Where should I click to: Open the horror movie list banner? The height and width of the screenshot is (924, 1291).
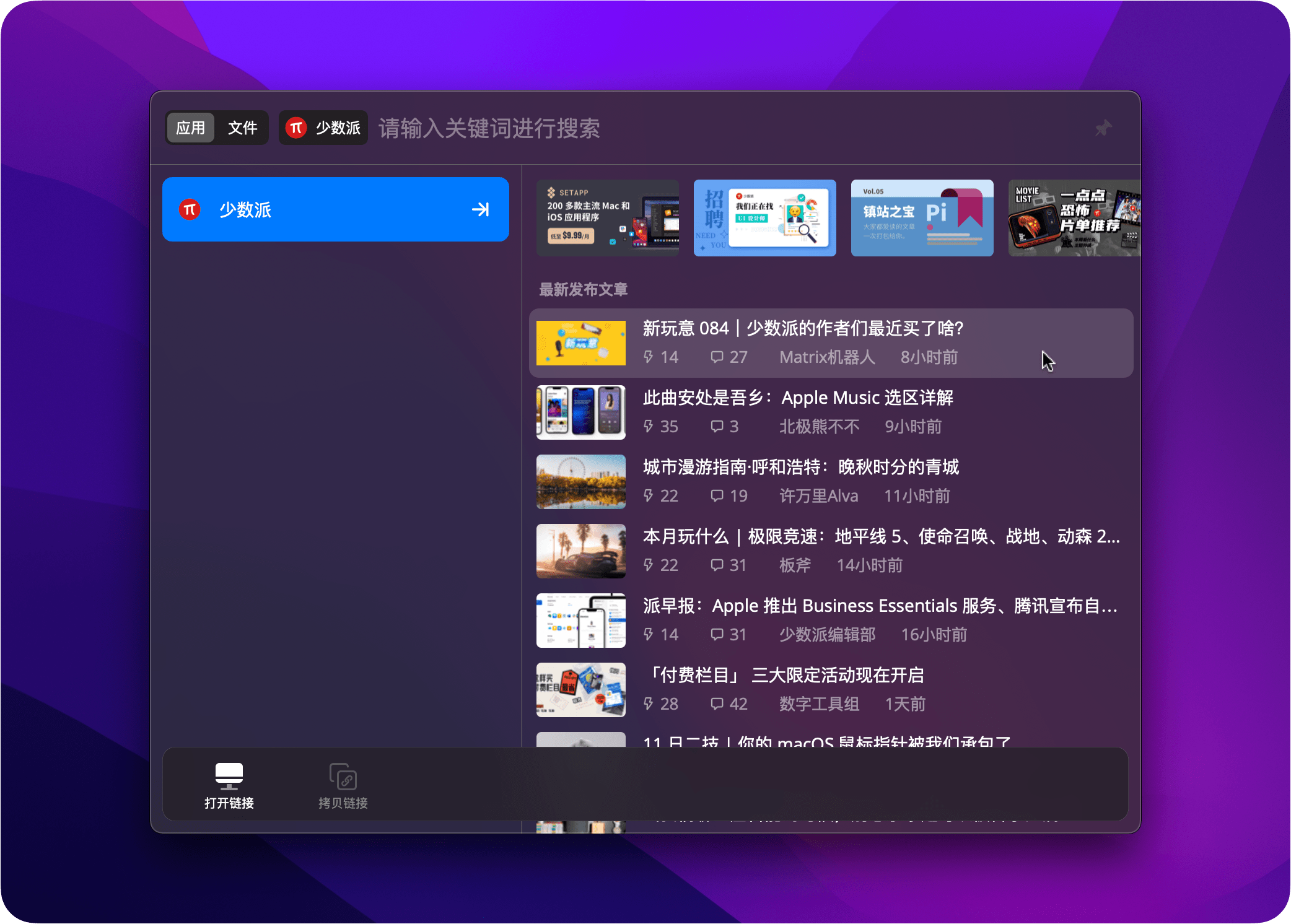(x=1074, y=217)
